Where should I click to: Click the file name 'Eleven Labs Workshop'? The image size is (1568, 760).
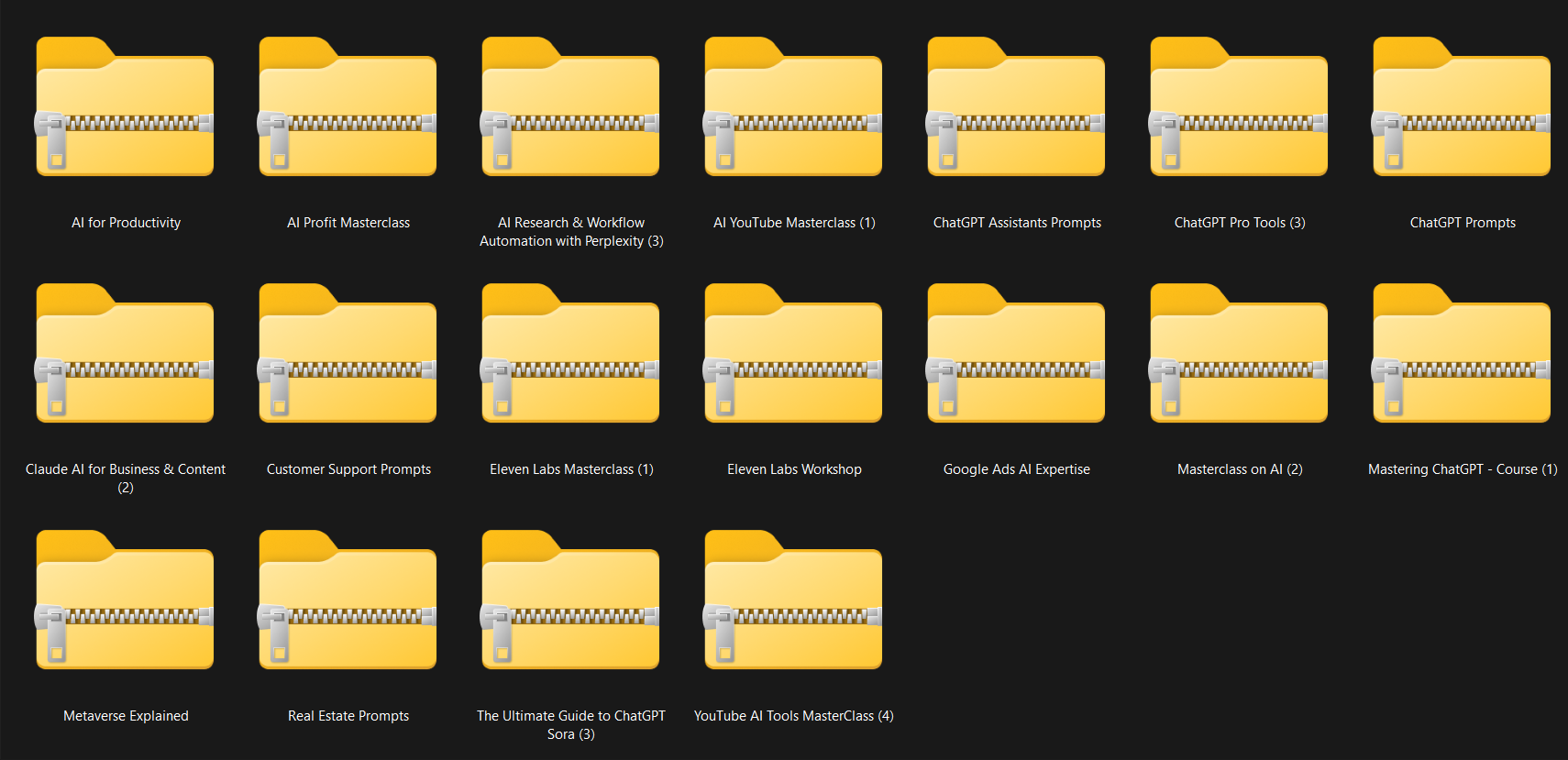pos(794,469)
